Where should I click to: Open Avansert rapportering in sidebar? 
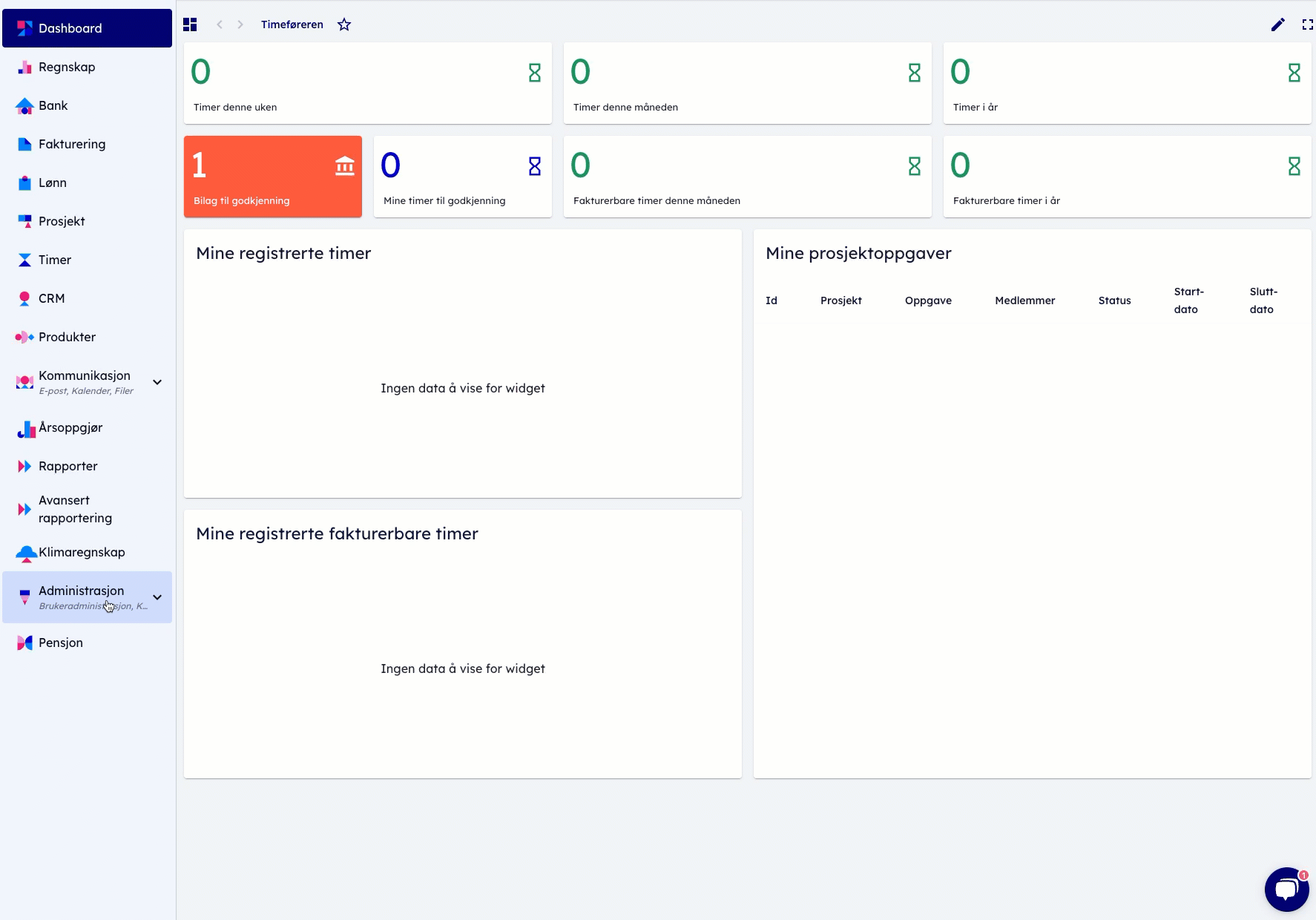(x=75, y=509)
